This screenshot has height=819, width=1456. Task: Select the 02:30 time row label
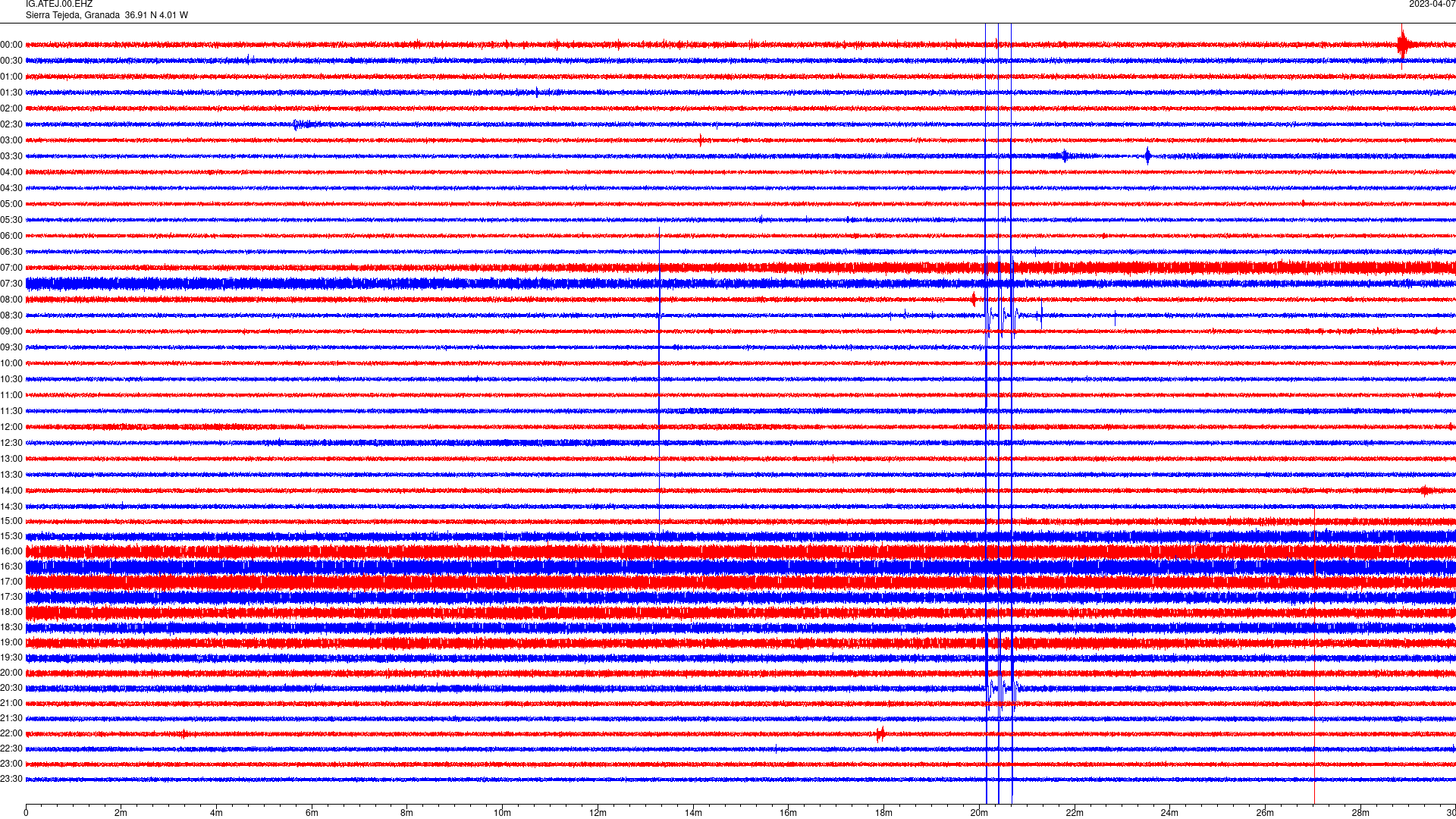[x=11, y=124]
